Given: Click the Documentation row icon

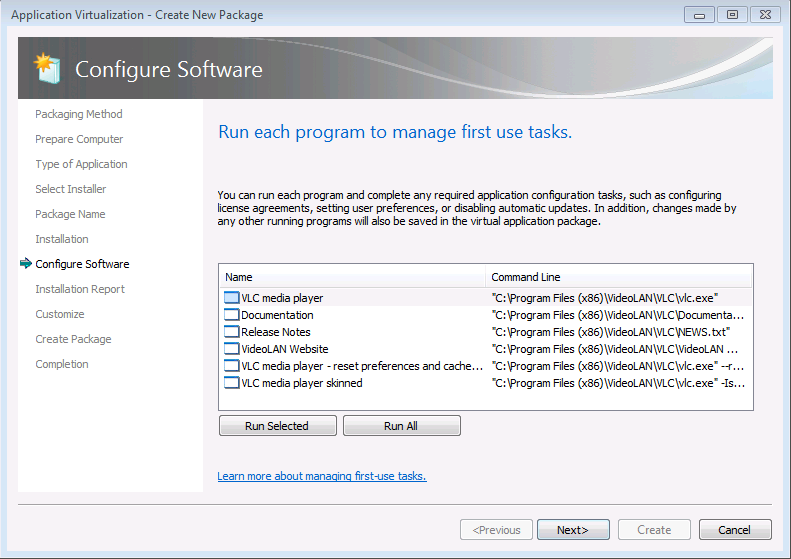Looking at the screenshot, I should [x=232, y=315].
